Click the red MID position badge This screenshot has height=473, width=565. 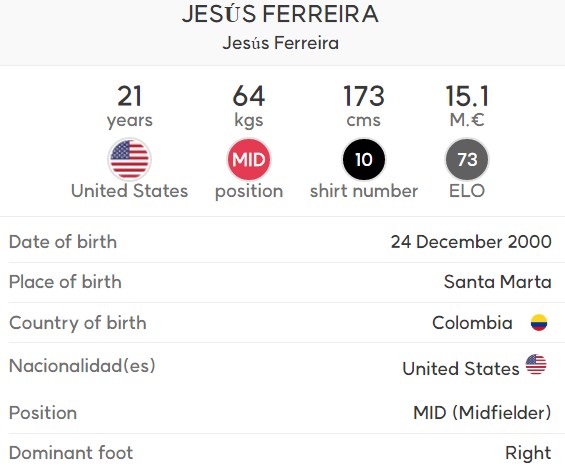tap(249, 159)
